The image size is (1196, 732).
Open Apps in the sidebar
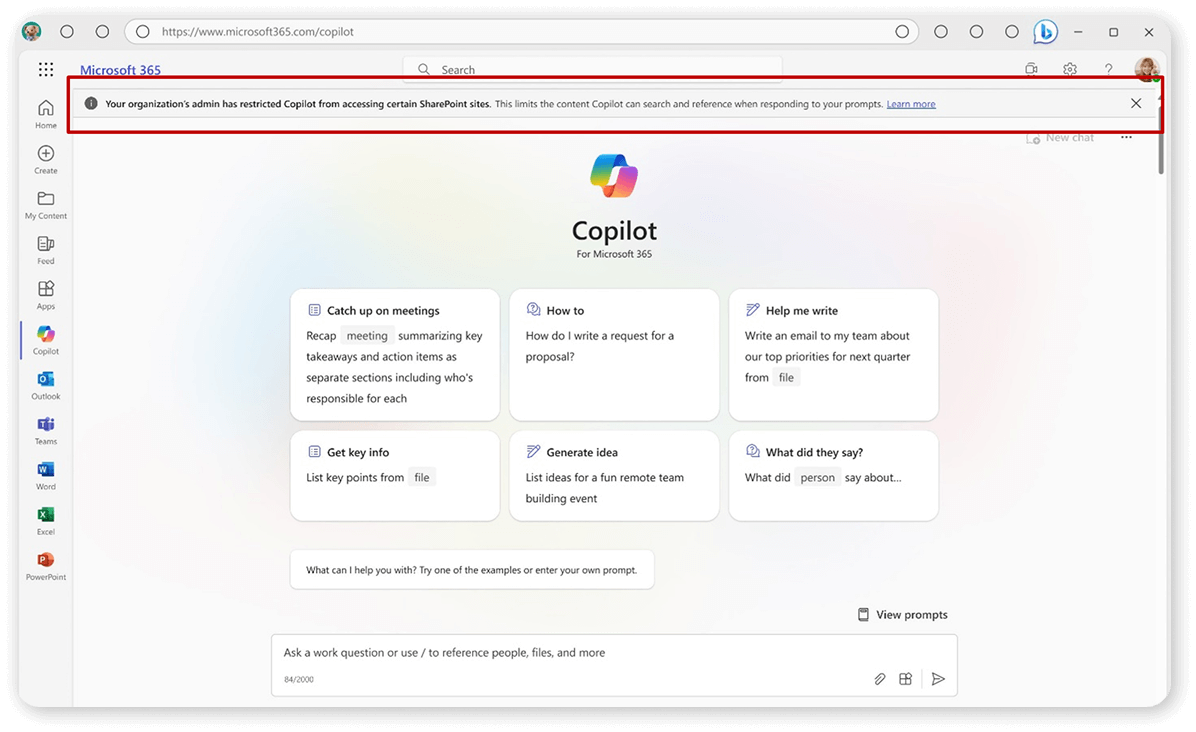(46, 295)
